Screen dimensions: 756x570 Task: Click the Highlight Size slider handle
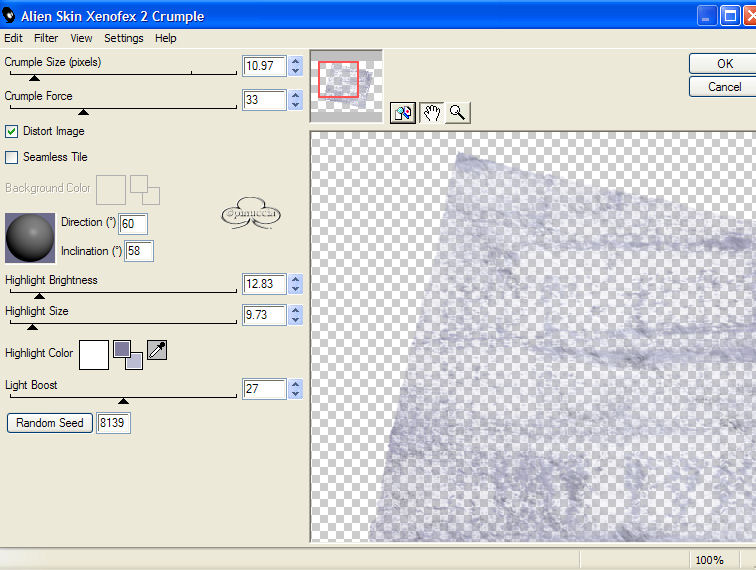pos(32,327)
